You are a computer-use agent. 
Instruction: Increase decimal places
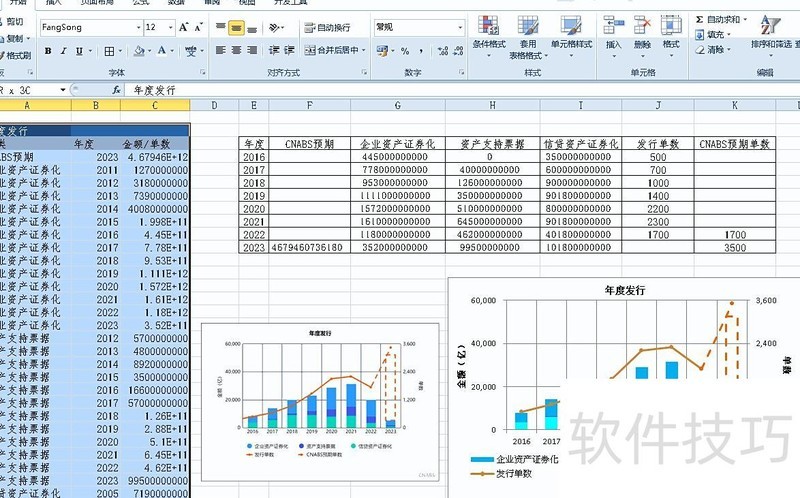443,51
